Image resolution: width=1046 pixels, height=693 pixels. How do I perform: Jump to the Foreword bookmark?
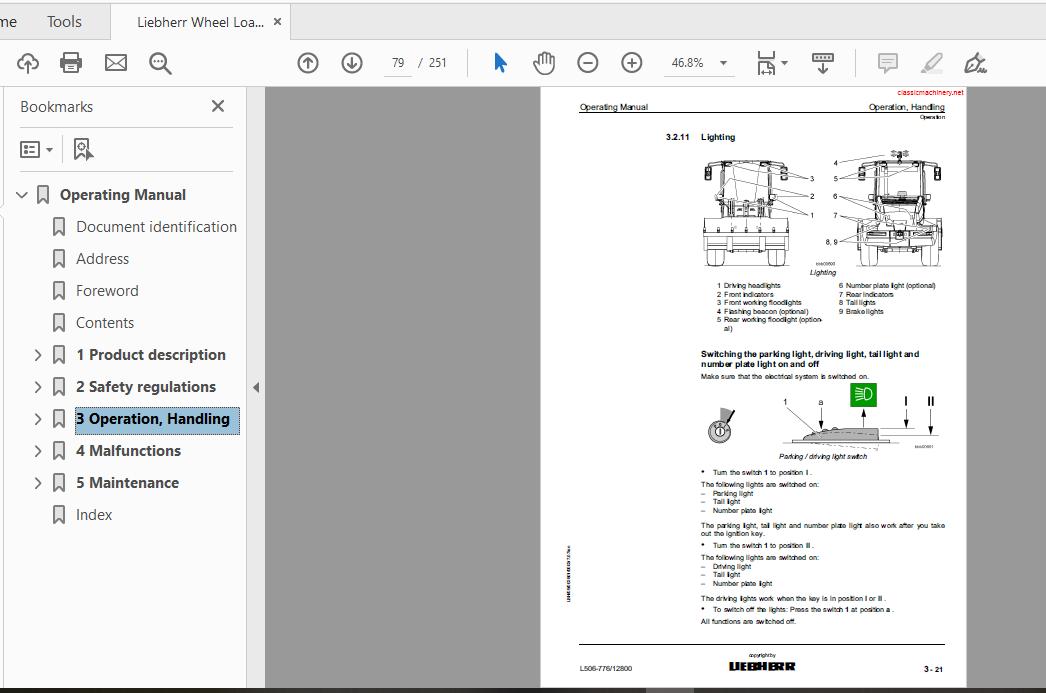tap(107, 290)
